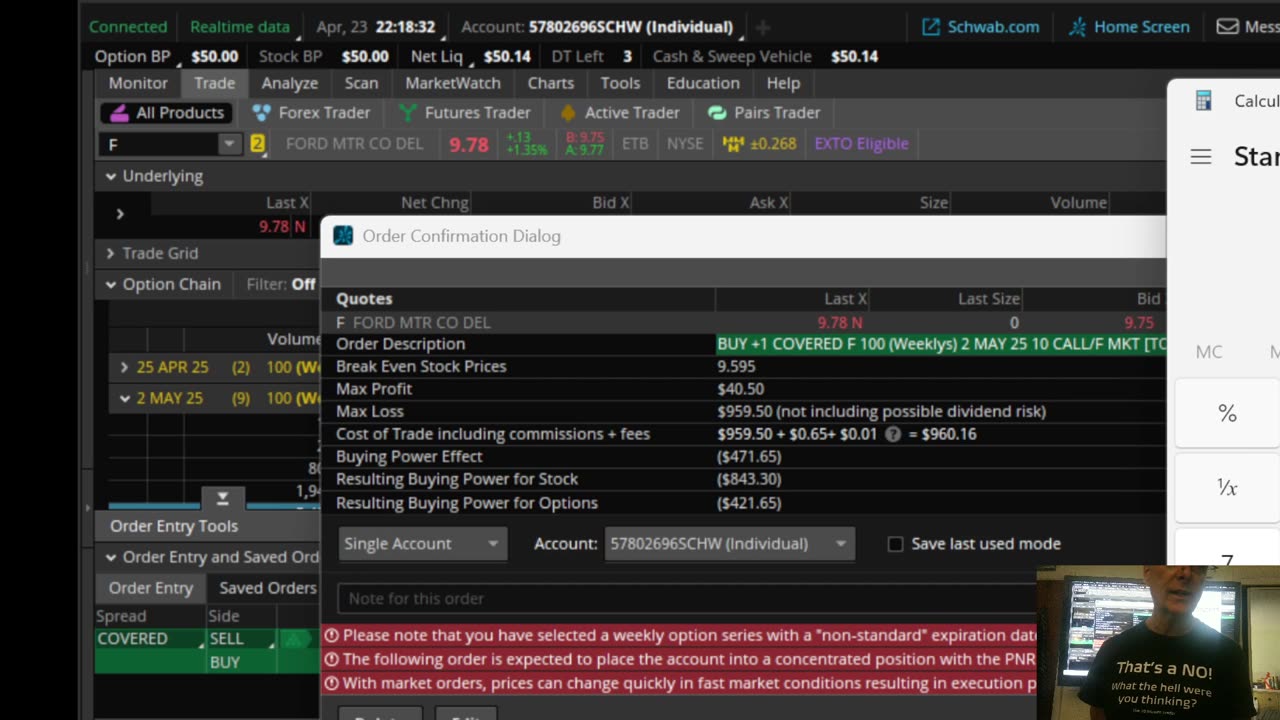Click the plus icon beside the account name
The width and height of the screenshot is (1280, 720).
point(762,27)
